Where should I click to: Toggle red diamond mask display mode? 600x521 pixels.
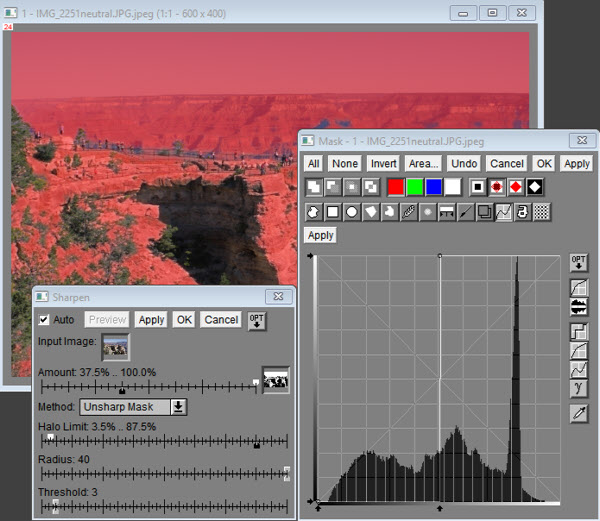pyautogui.click(x=516, y=187)
